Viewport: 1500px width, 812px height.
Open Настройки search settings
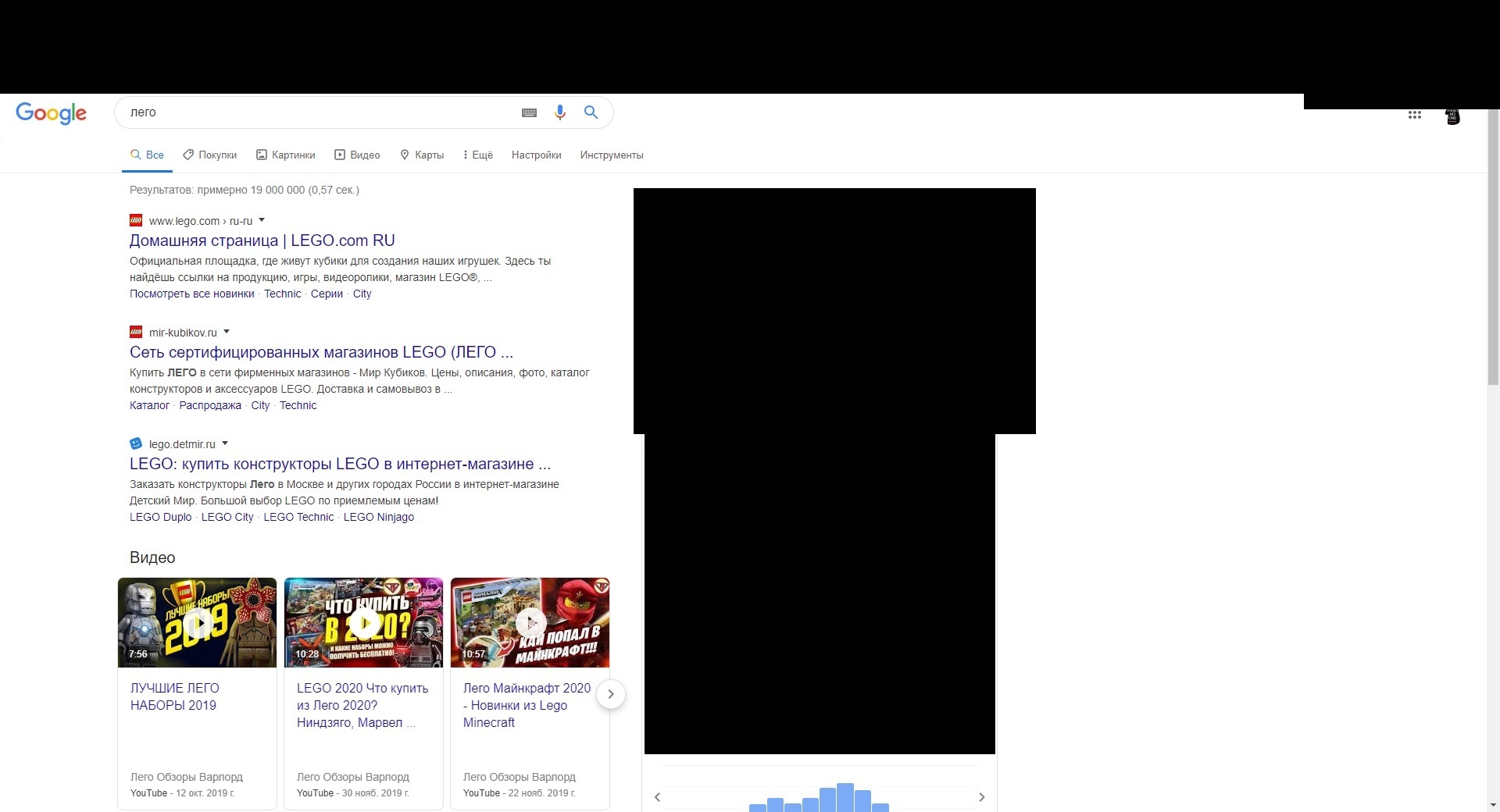tap(537, 155)
